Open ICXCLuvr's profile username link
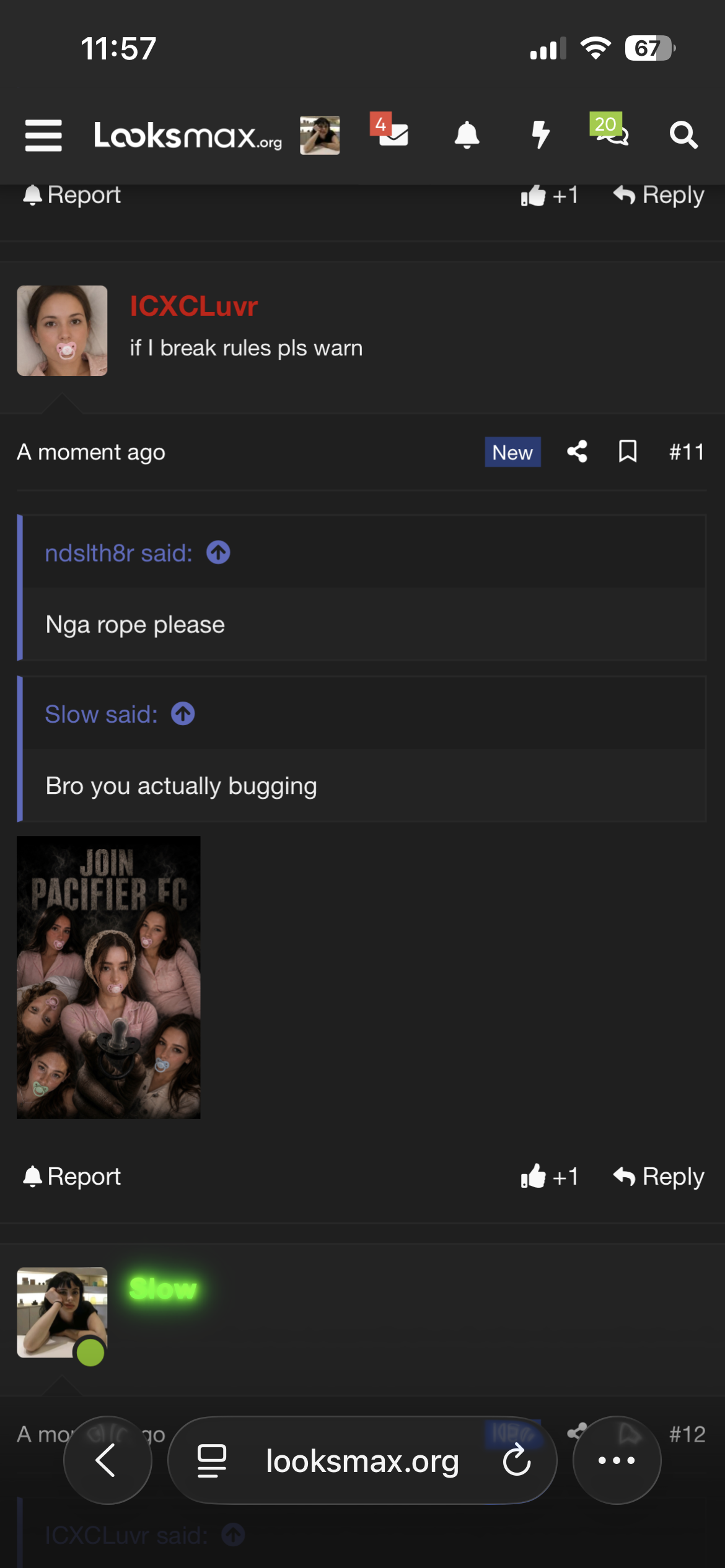 [194, 306]
